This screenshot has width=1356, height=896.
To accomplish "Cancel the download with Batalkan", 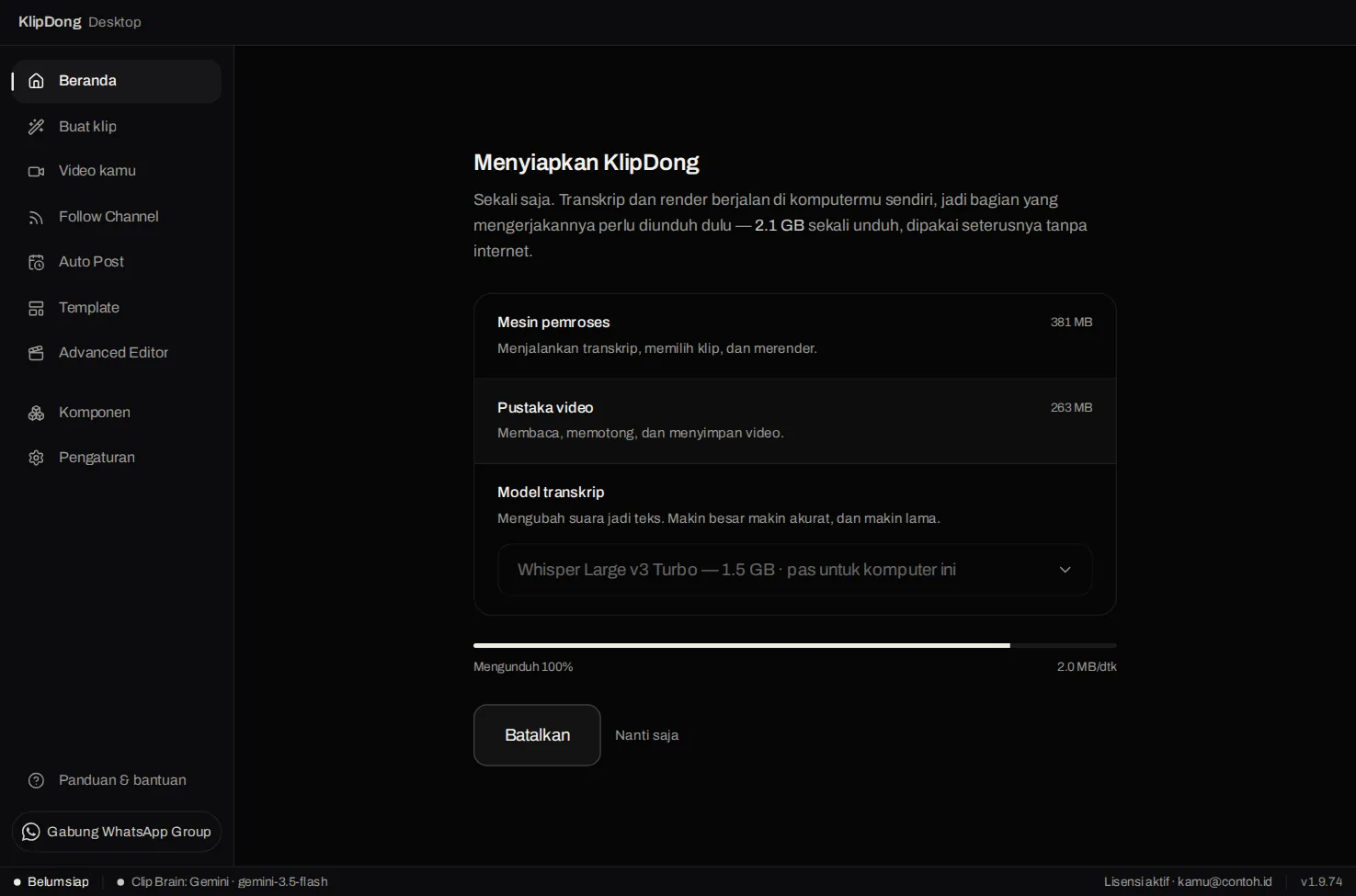I will (x=537, y=735).
